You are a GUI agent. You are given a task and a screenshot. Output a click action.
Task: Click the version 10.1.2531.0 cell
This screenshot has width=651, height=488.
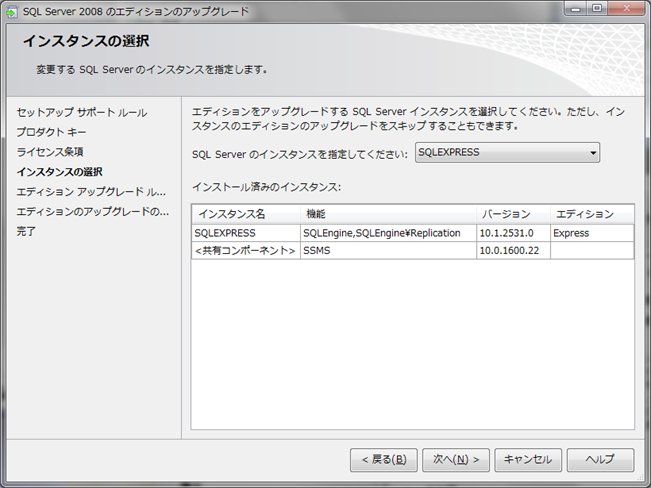coord(514,233)
